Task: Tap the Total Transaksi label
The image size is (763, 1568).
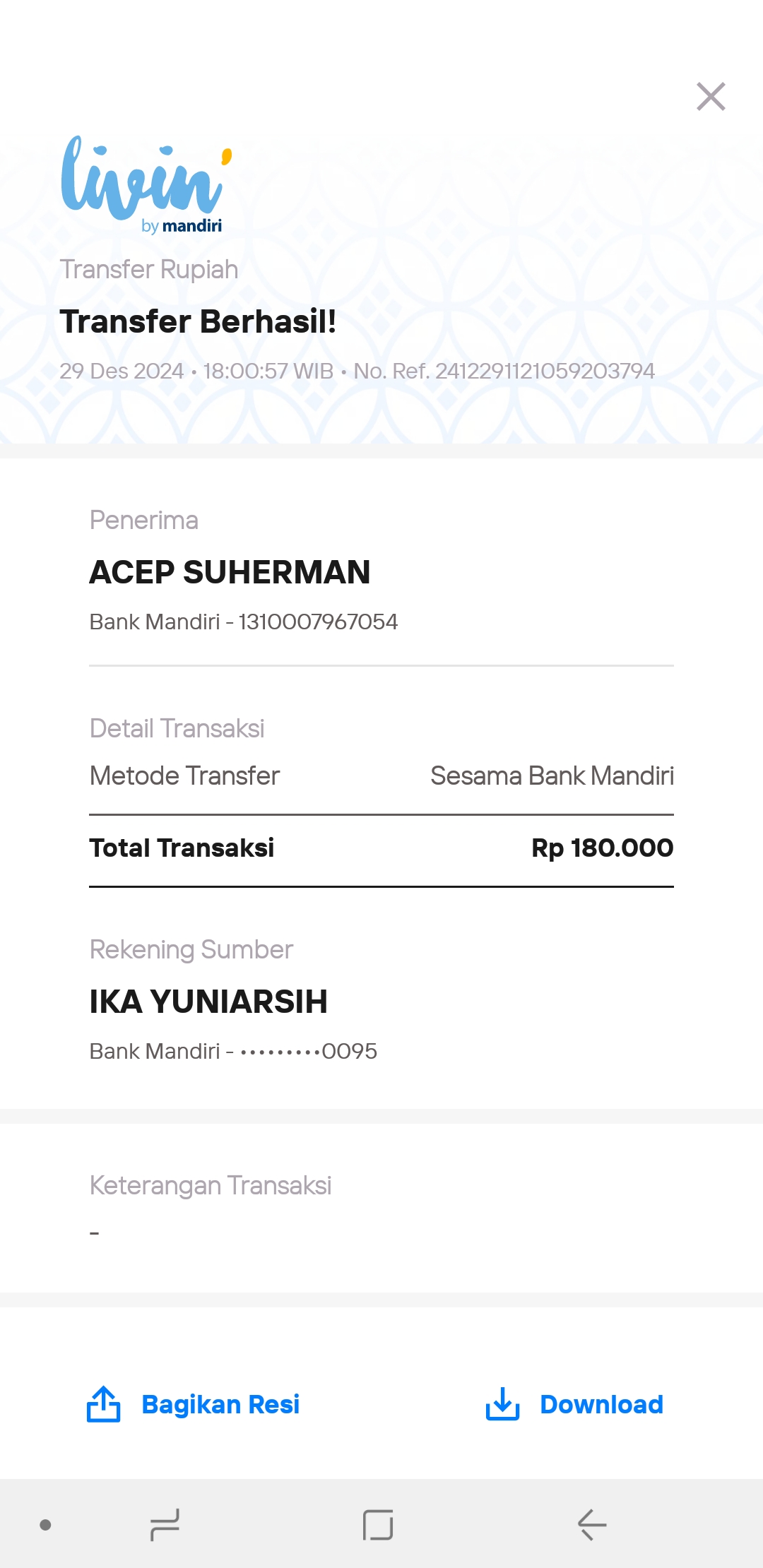Action: click(x=182, y=848)
